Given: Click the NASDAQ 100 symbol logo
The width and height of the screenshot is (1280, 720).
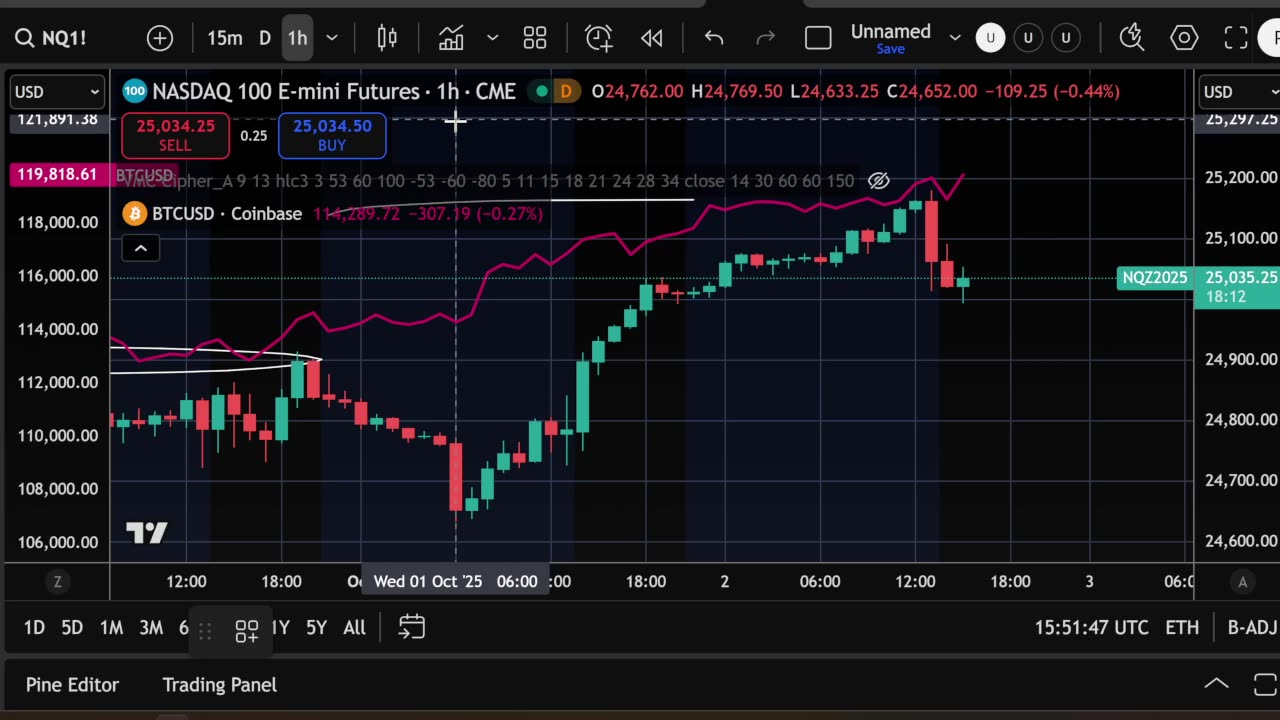Looking at the screenshot, I should [x=134, y=92].
